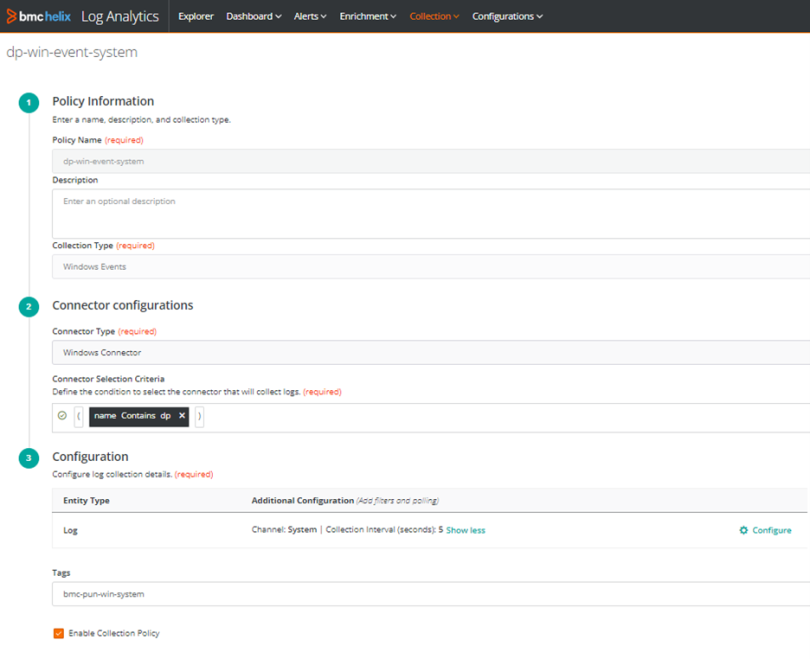Click step 2 Connector configurations circle
The height and width of the screenshot is (659, 810).
tap(29, 306)
